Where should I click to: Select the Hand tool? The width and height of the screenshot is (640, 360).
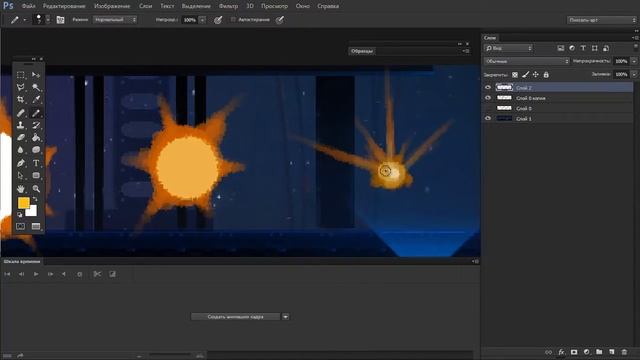click(20, 189)
